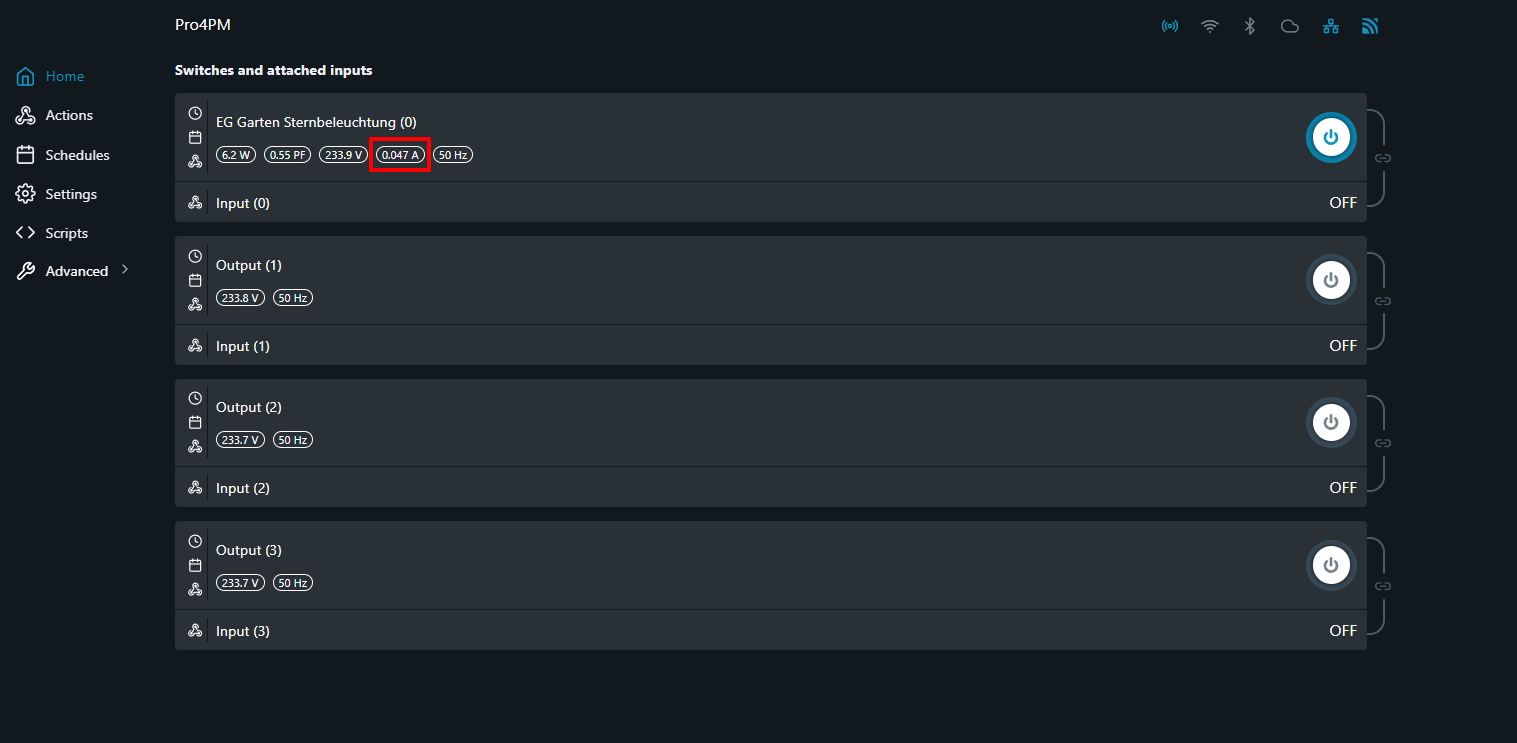Switch on Output (3) power button

pos(1330,565)
